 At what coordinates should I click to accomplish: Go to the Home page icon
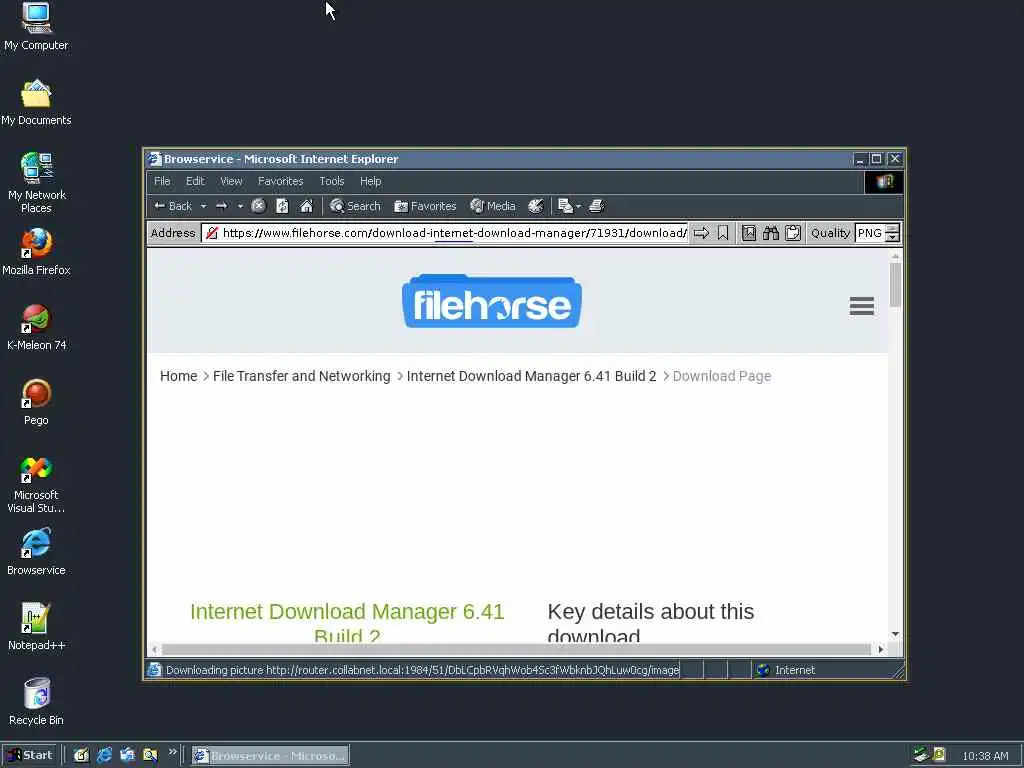pos(306,206)
